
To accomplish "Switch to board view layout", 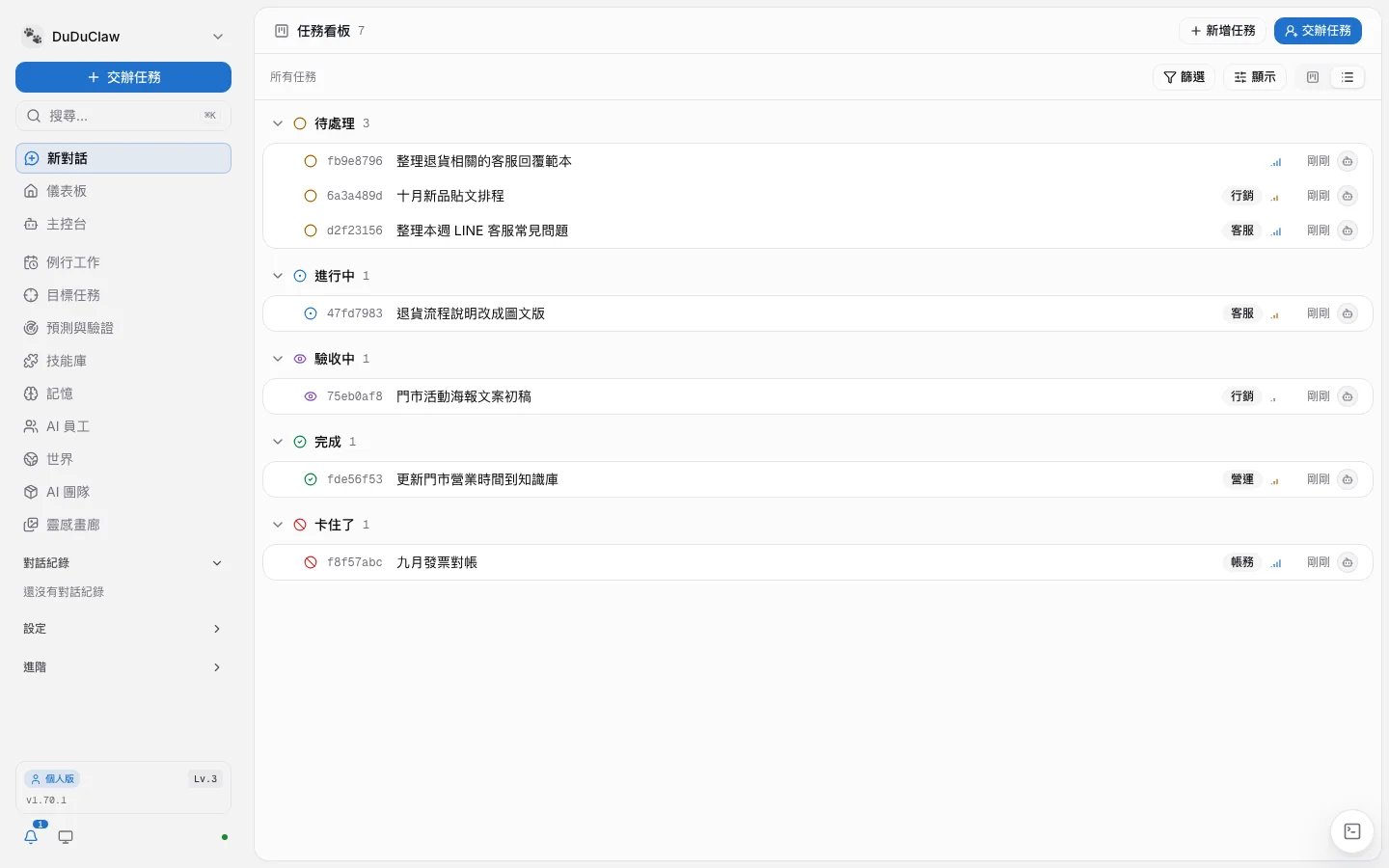I will point(1313,77).
